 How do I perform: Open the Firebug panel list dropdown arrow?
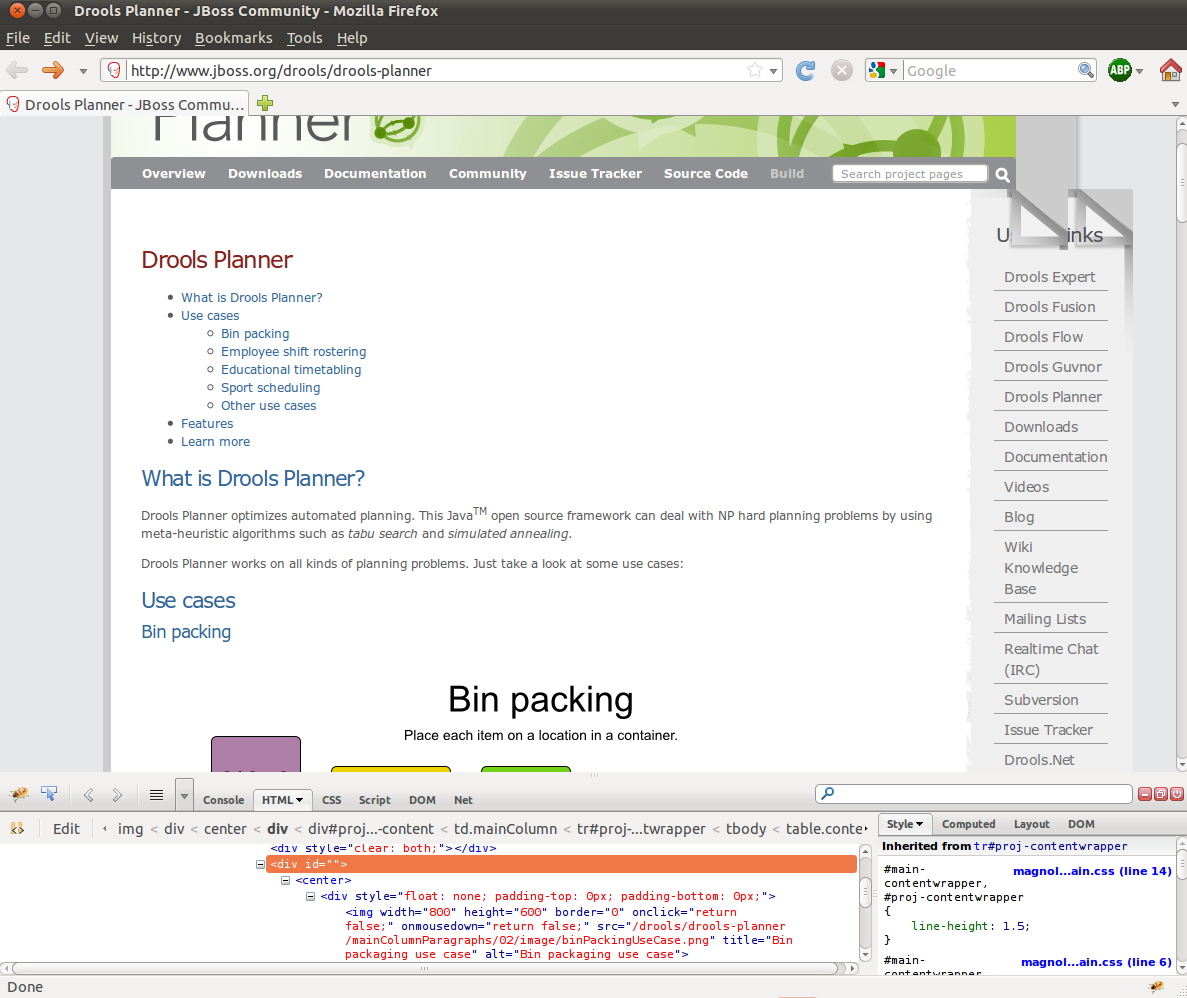[x=184, y=796]
